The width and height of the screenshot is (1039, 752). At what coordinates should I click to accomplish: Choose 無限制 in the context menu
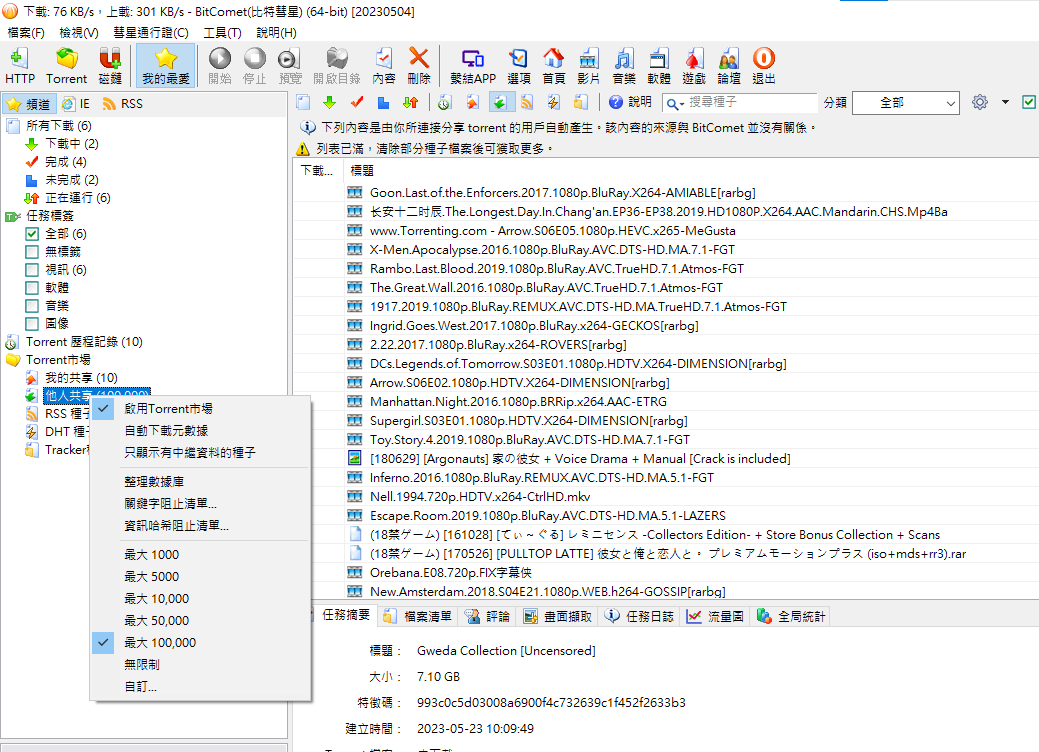[200, 665]
